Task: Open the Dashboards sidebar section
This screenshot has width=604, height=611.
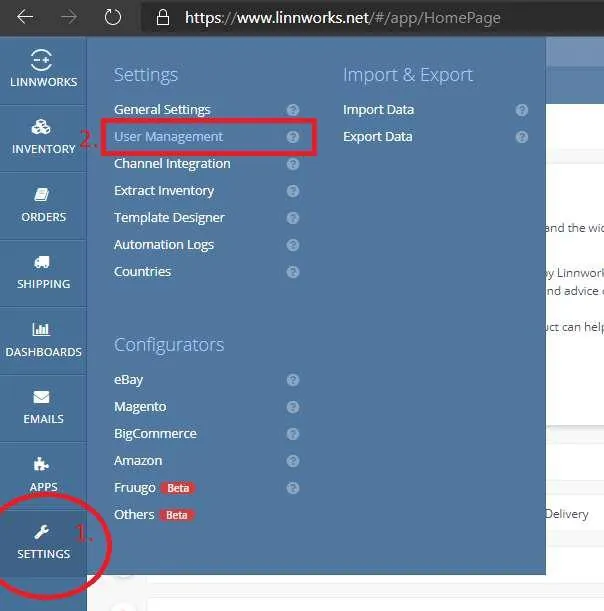Action: click(x=43, y=340)
